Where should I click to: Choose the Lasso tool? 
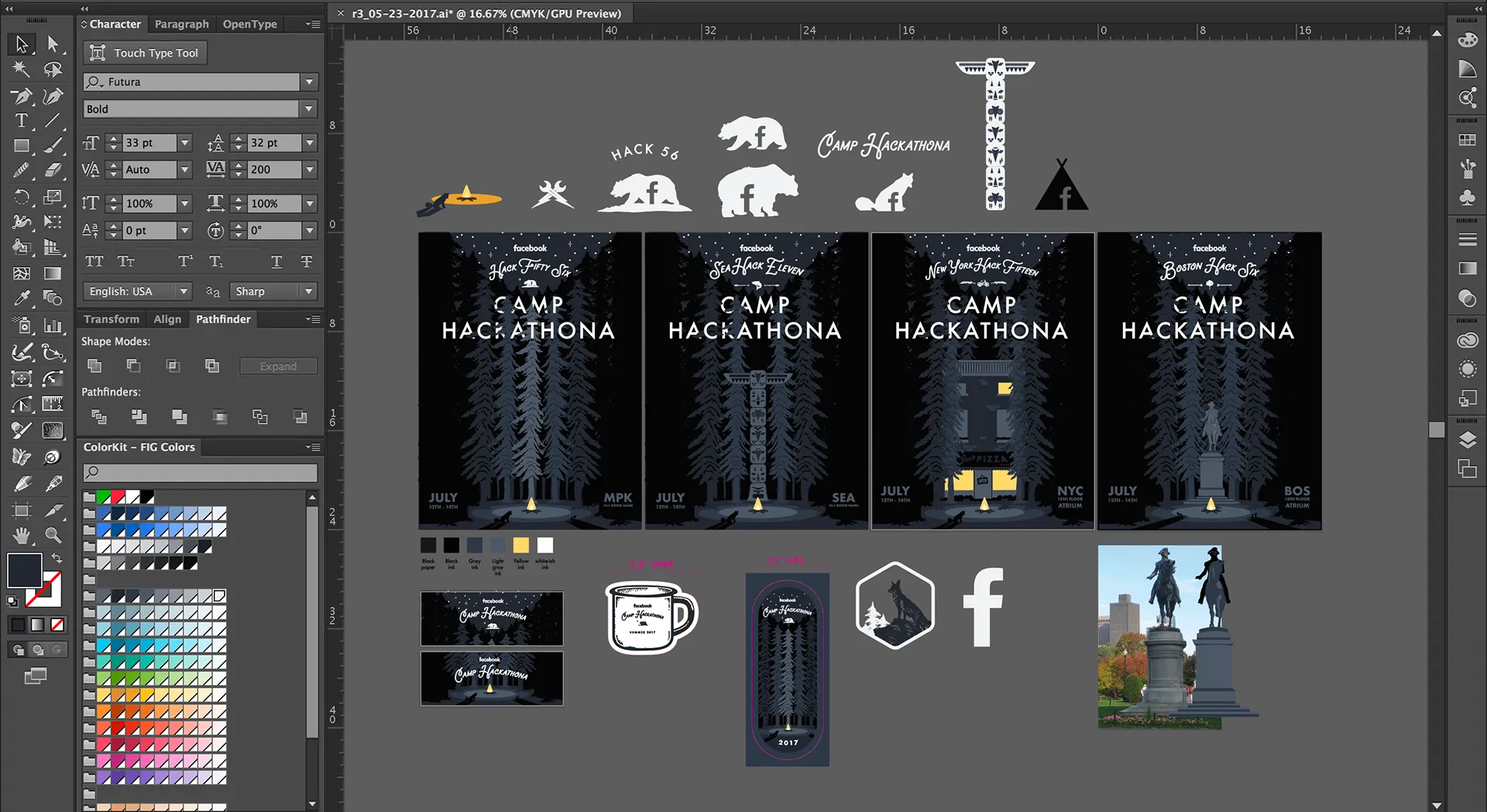[53, 70]
